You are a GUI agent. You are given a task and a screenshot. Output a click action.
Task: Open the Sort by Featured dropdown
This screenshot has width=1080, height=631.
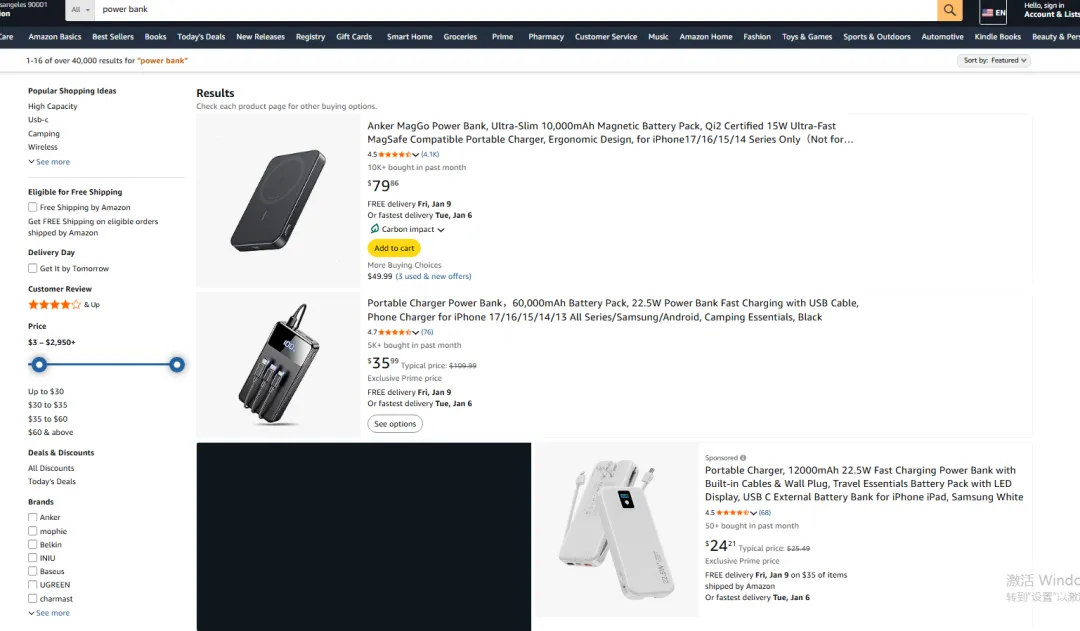pyautogui.click(x=993, y=60)
